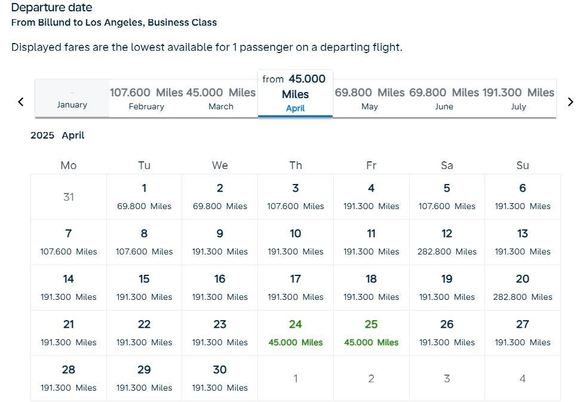Screen dimensions: 580x402
Task: Pick April 12 costing 282.800 Miles
Action: 447,242
